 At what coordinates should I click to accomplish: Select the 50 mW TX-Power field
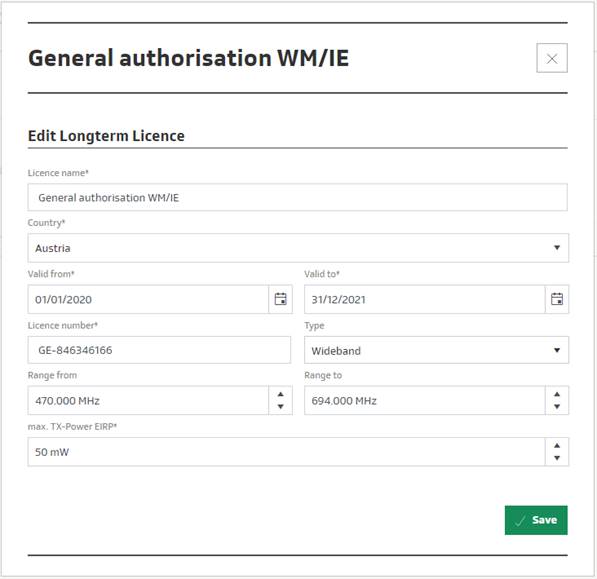pos(286,452)
